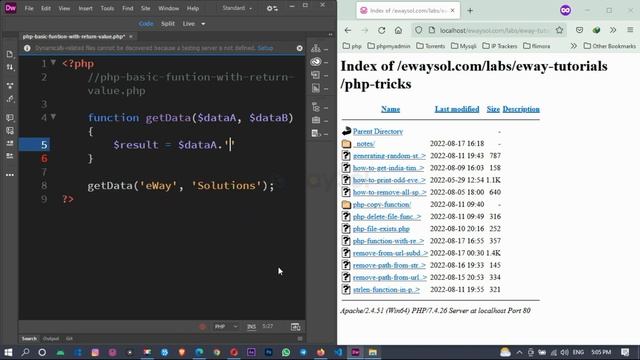
Task: Click the Expand All code icon in left toolbar
Action: 10,86
